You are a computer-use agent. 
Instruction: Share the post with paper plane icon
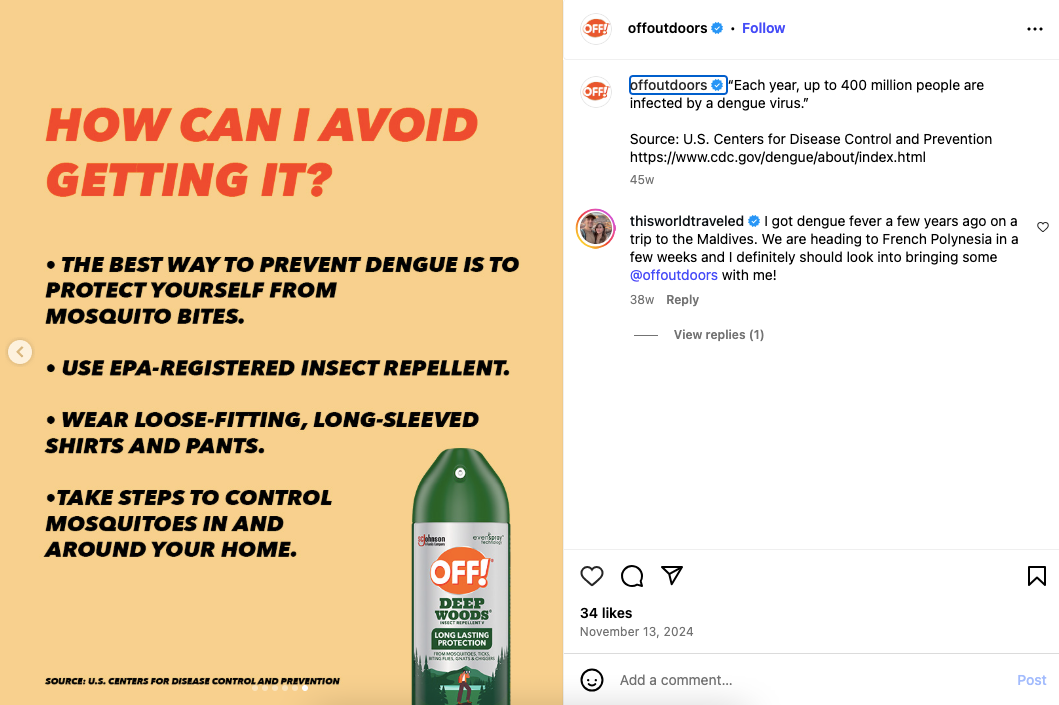tap(672, 575)
